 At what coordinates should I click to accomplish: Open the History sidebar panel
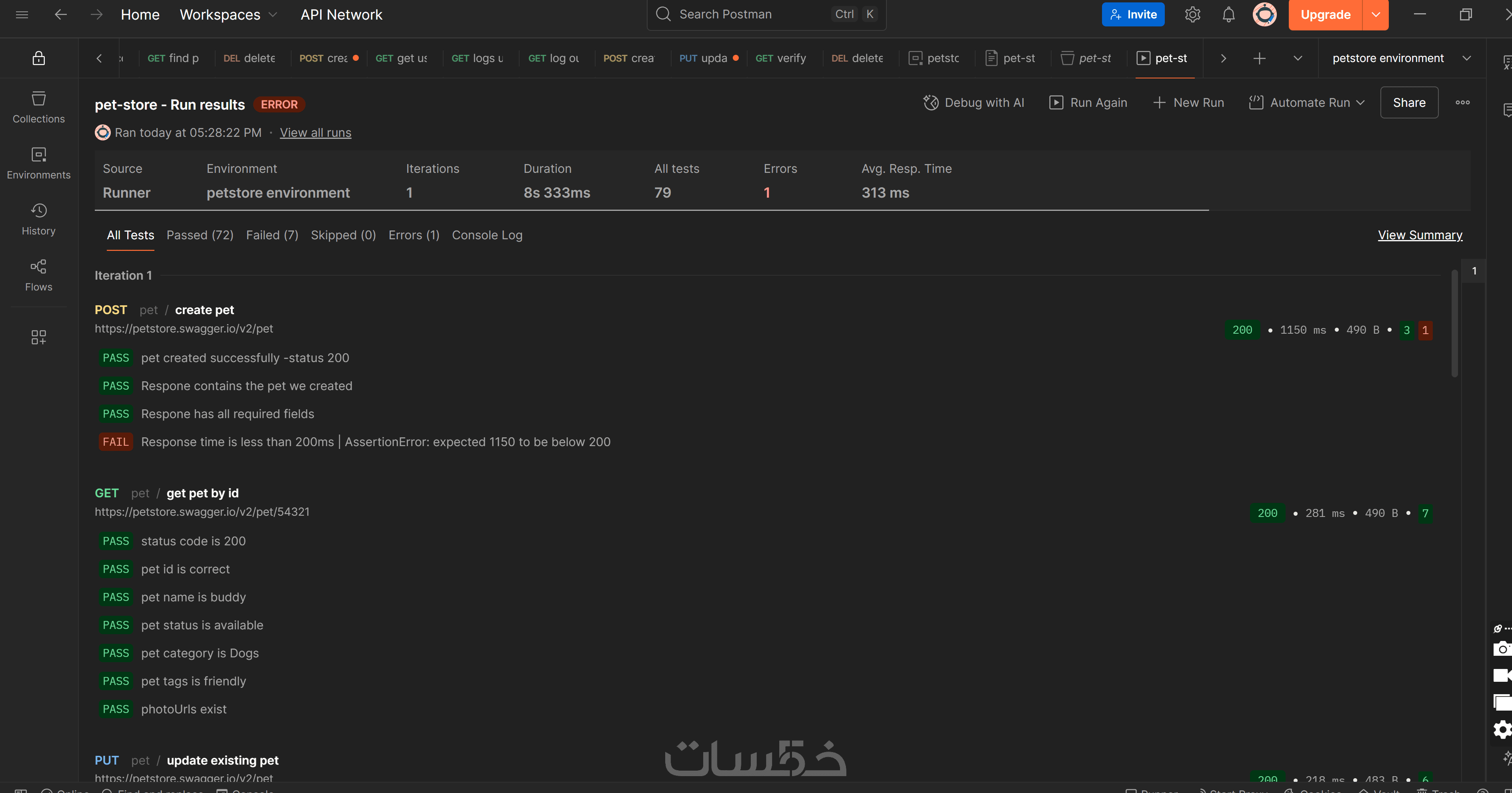(39, 218)
